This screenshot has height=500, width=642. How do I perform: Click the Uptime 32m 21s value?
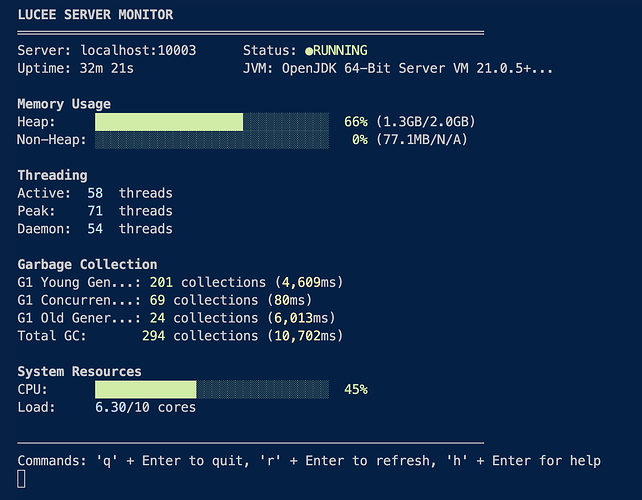pos(133,68)
